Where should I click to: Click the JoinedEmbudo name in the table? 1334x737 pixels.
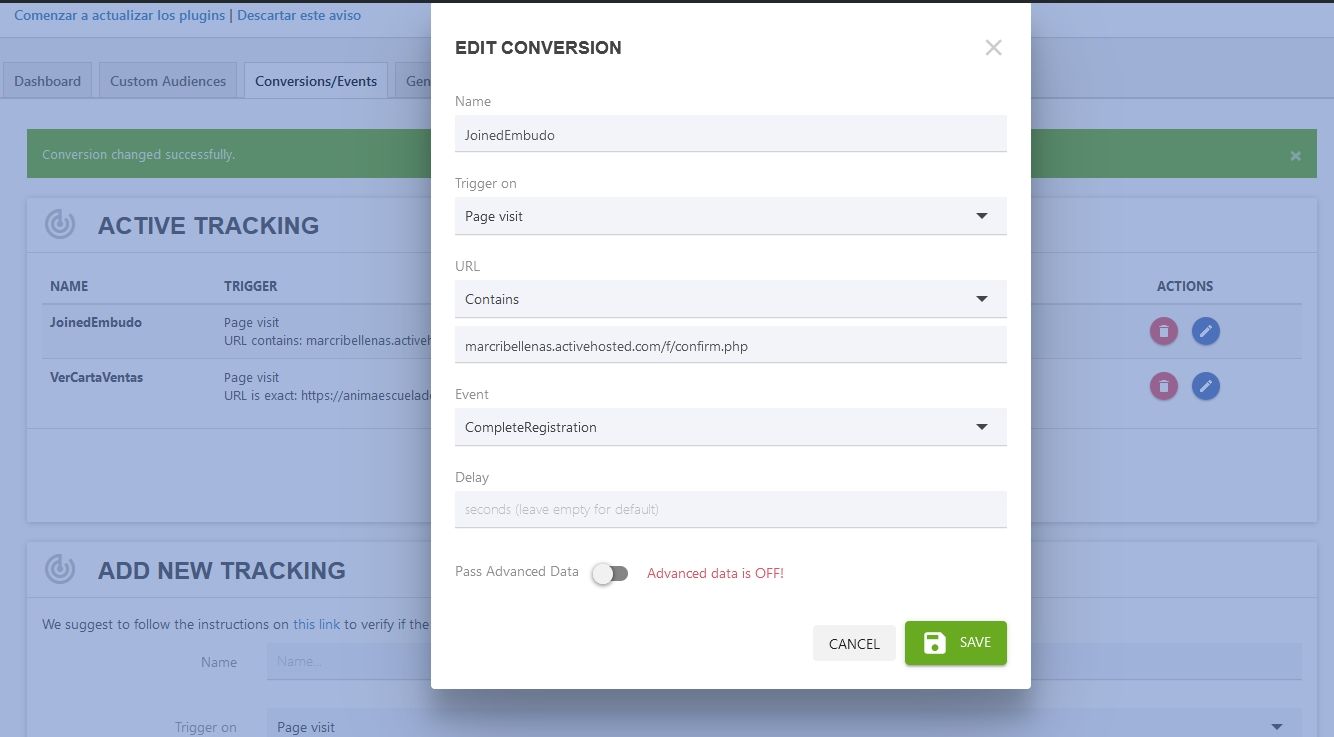[96, 322]
